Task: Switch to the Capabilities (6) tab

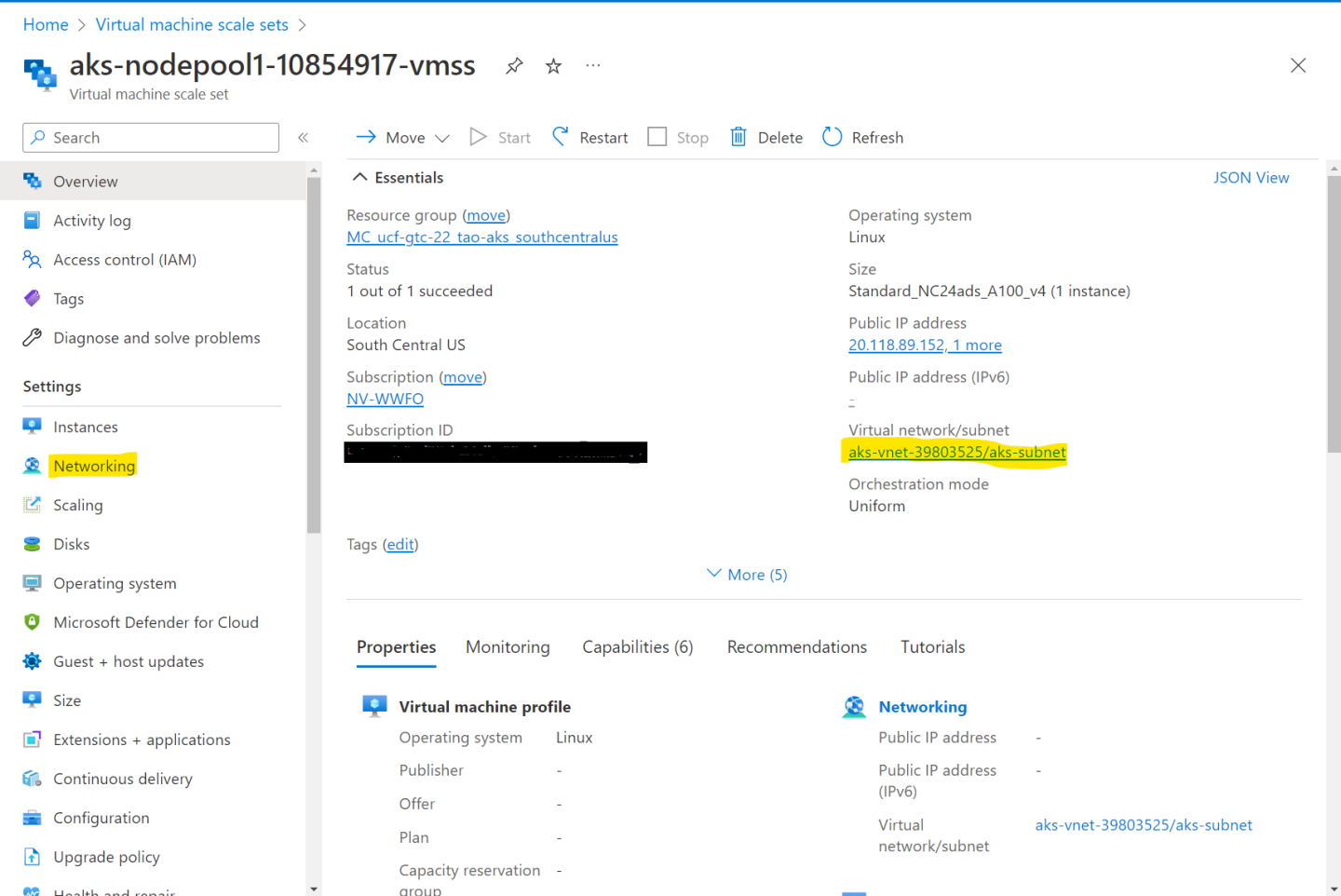Action: click(x=637, y=647)
